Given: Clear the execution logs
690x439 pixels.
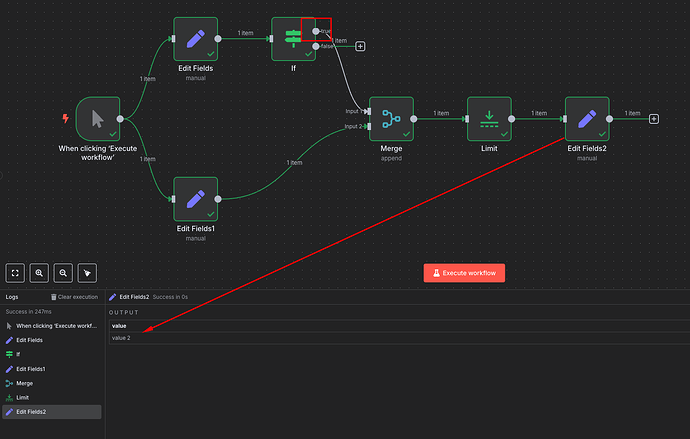Looking at the screenshot, I should (x=74, y=297).
